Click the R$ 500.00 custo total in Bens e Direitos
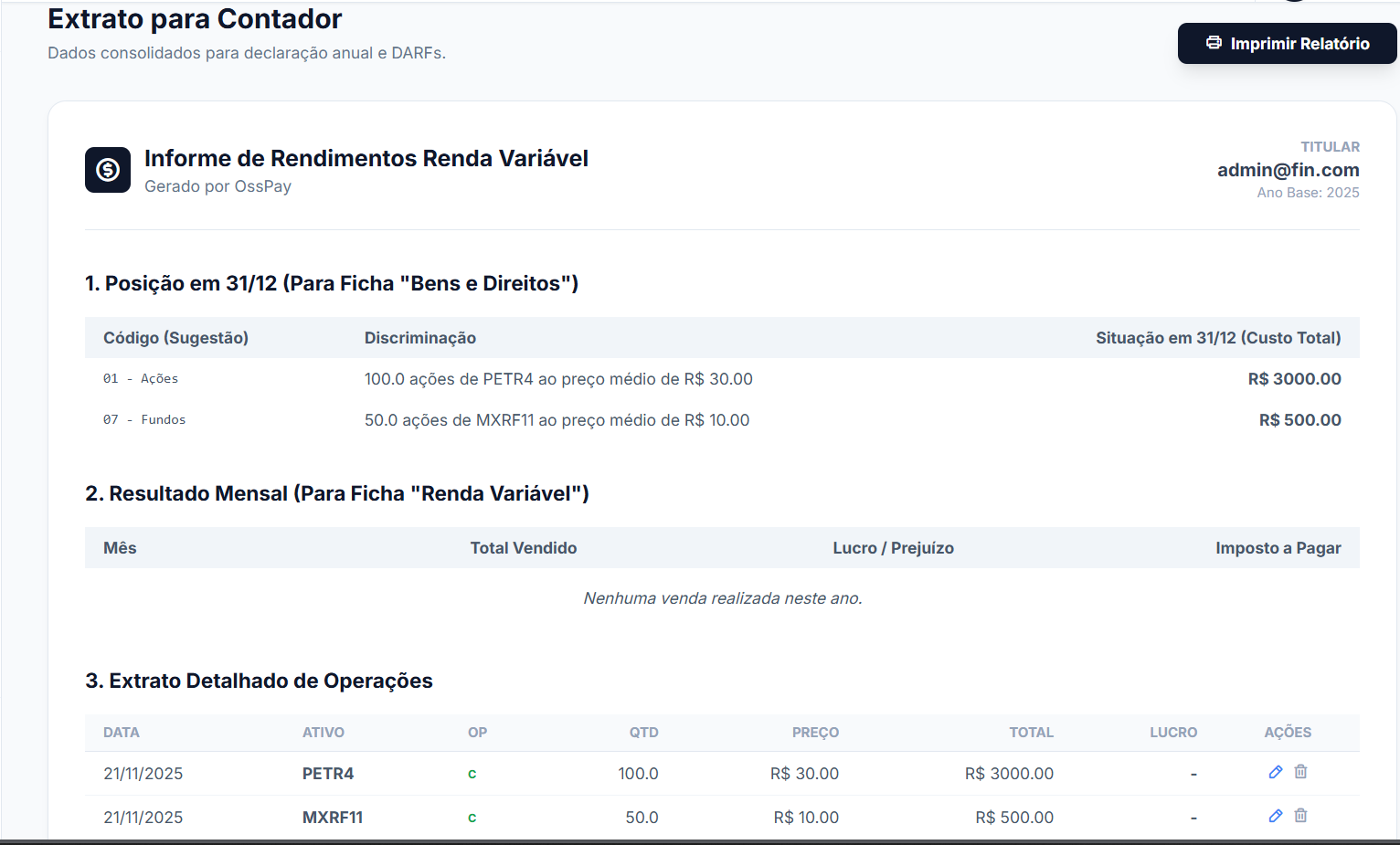The height and width of the screenshot is (845, 1400). coord(1299,420)
